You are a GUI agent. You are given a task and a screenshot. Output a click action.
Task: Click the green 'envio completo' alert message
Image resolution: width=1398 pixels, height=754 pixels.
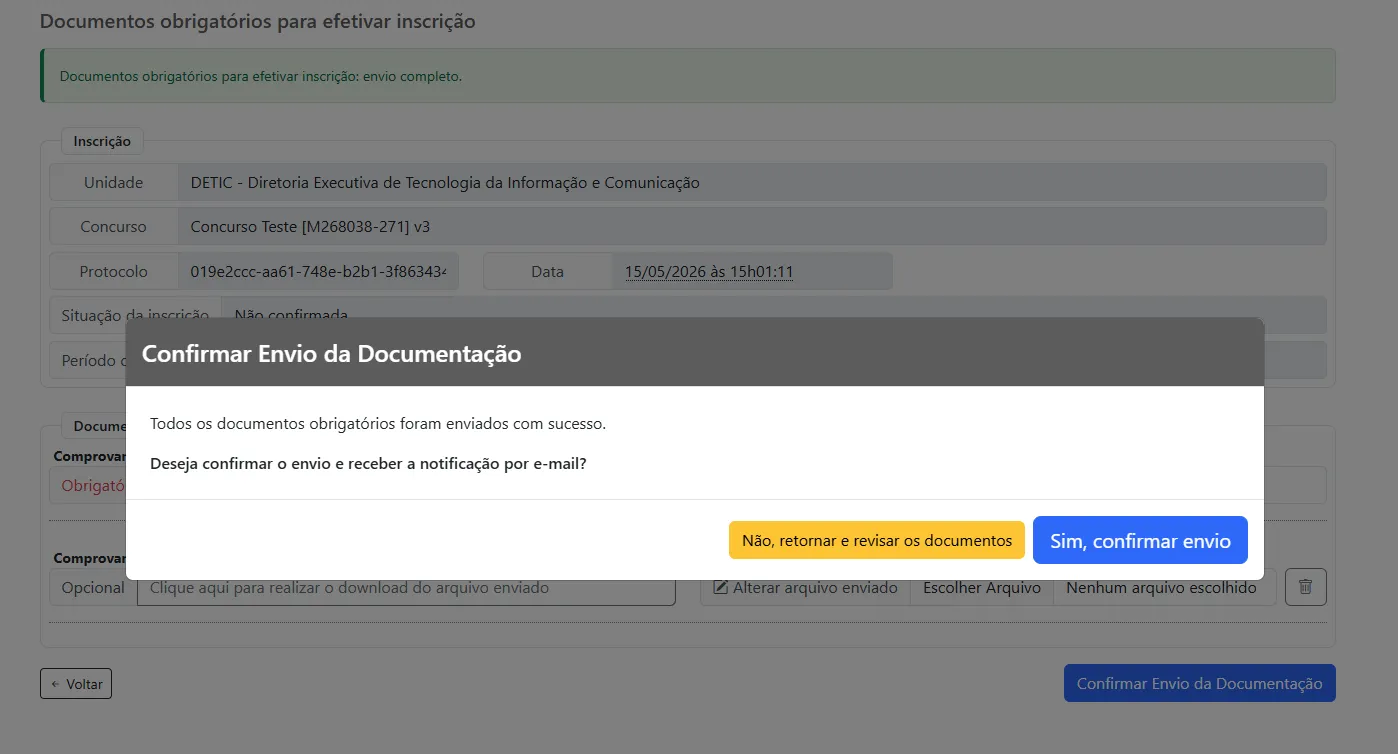[x=688, y=76]
